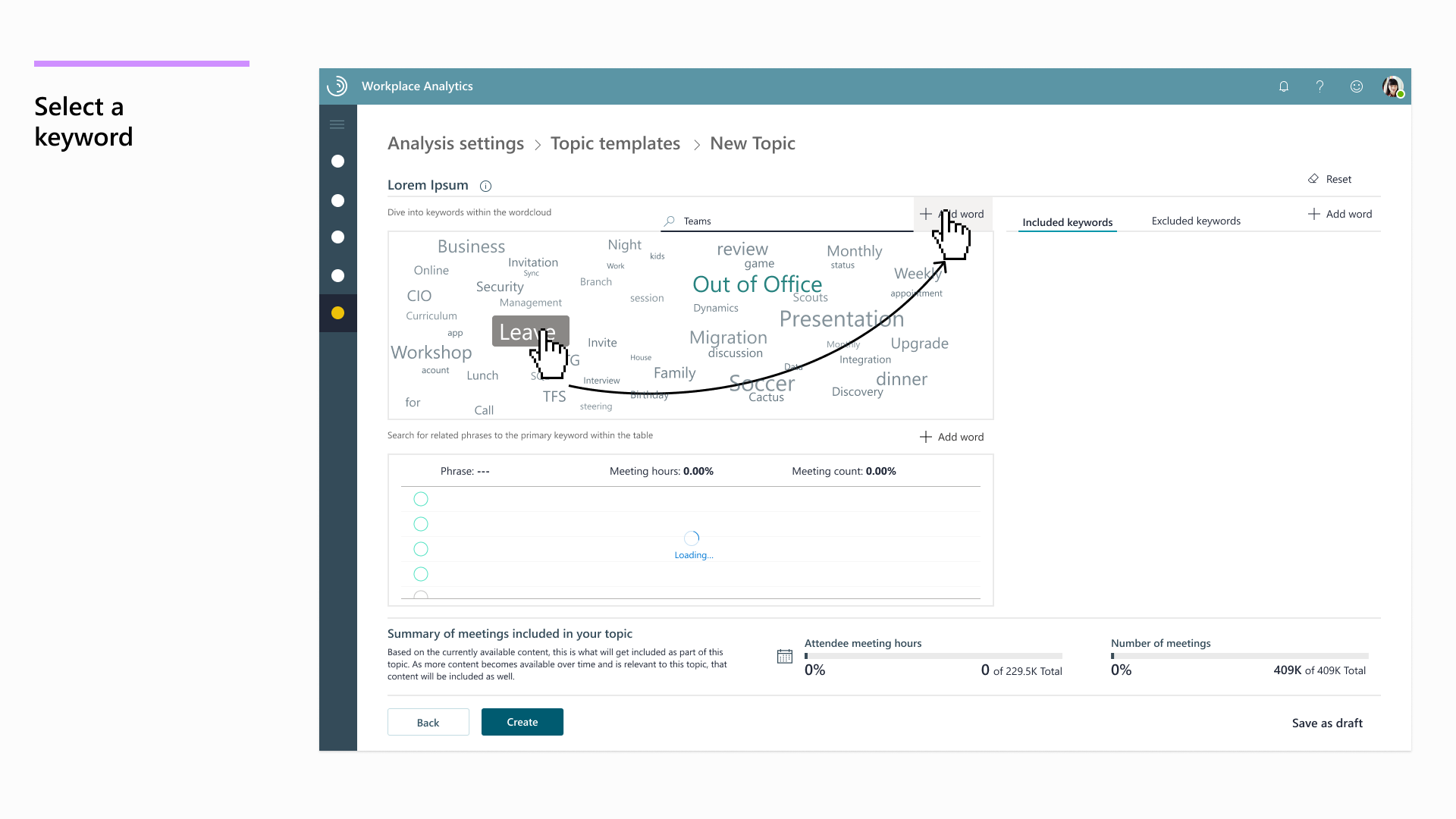
Task: Click the info icon next to Lorem Ipsum
Action: point(485,186)
